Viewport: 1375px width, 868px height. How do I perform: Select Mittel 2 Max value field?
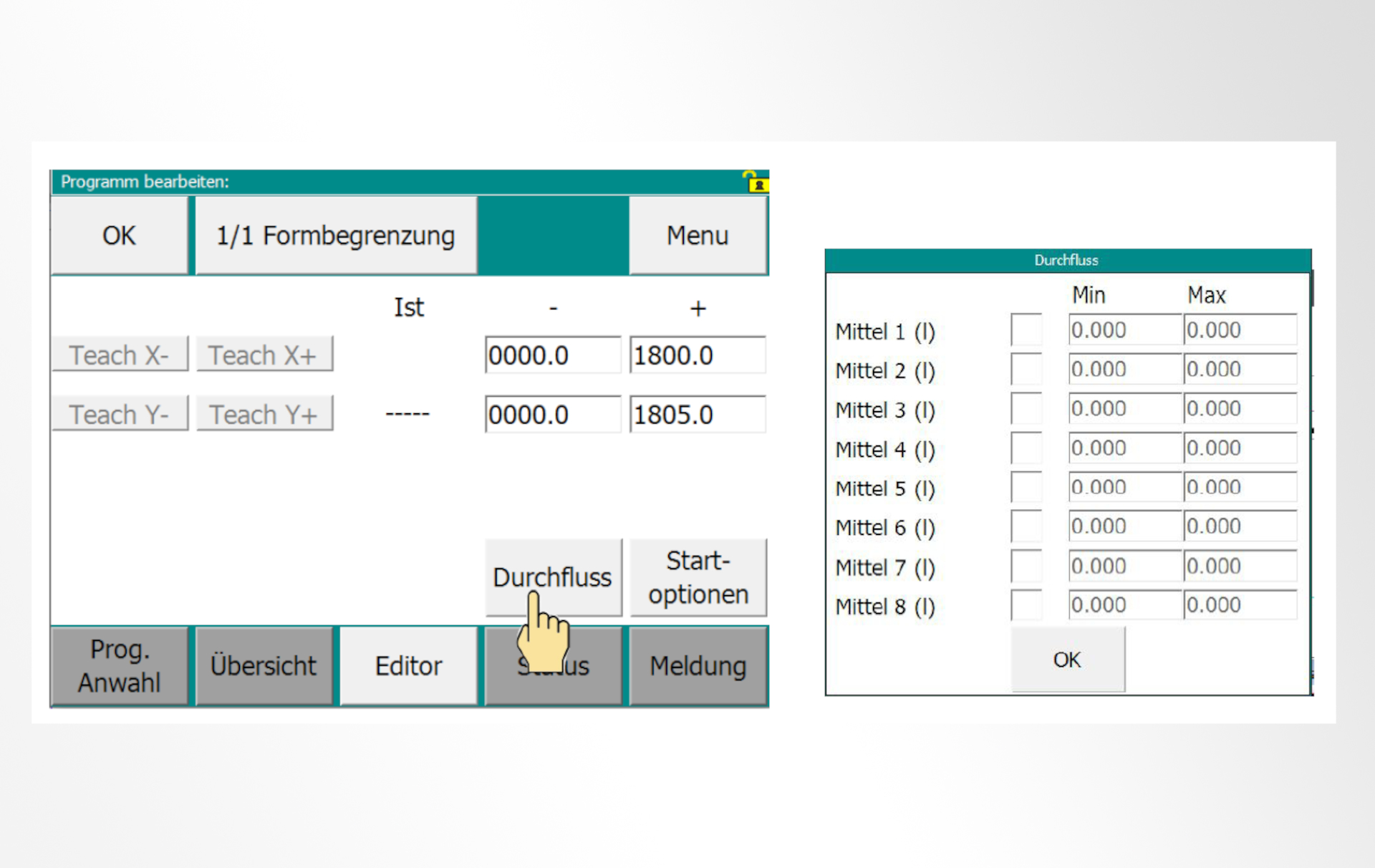coord(1240,370)
